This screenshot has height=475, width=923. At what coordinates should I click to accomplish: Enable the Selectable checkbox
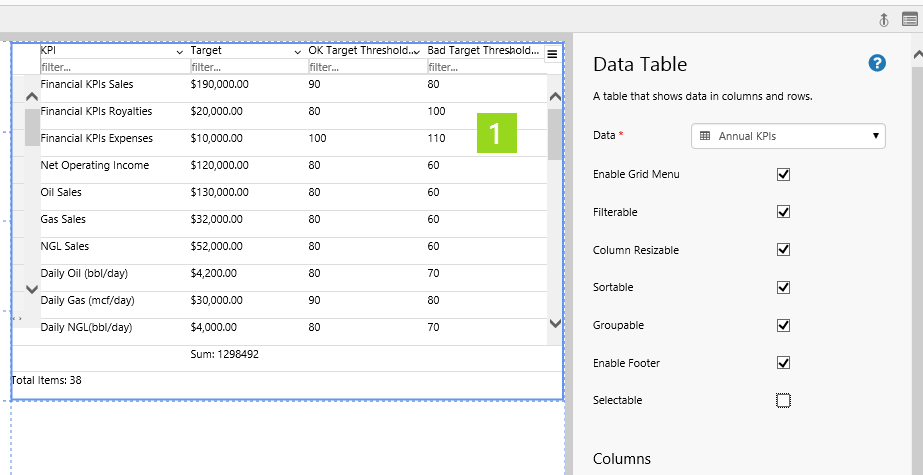coord(783,400)
